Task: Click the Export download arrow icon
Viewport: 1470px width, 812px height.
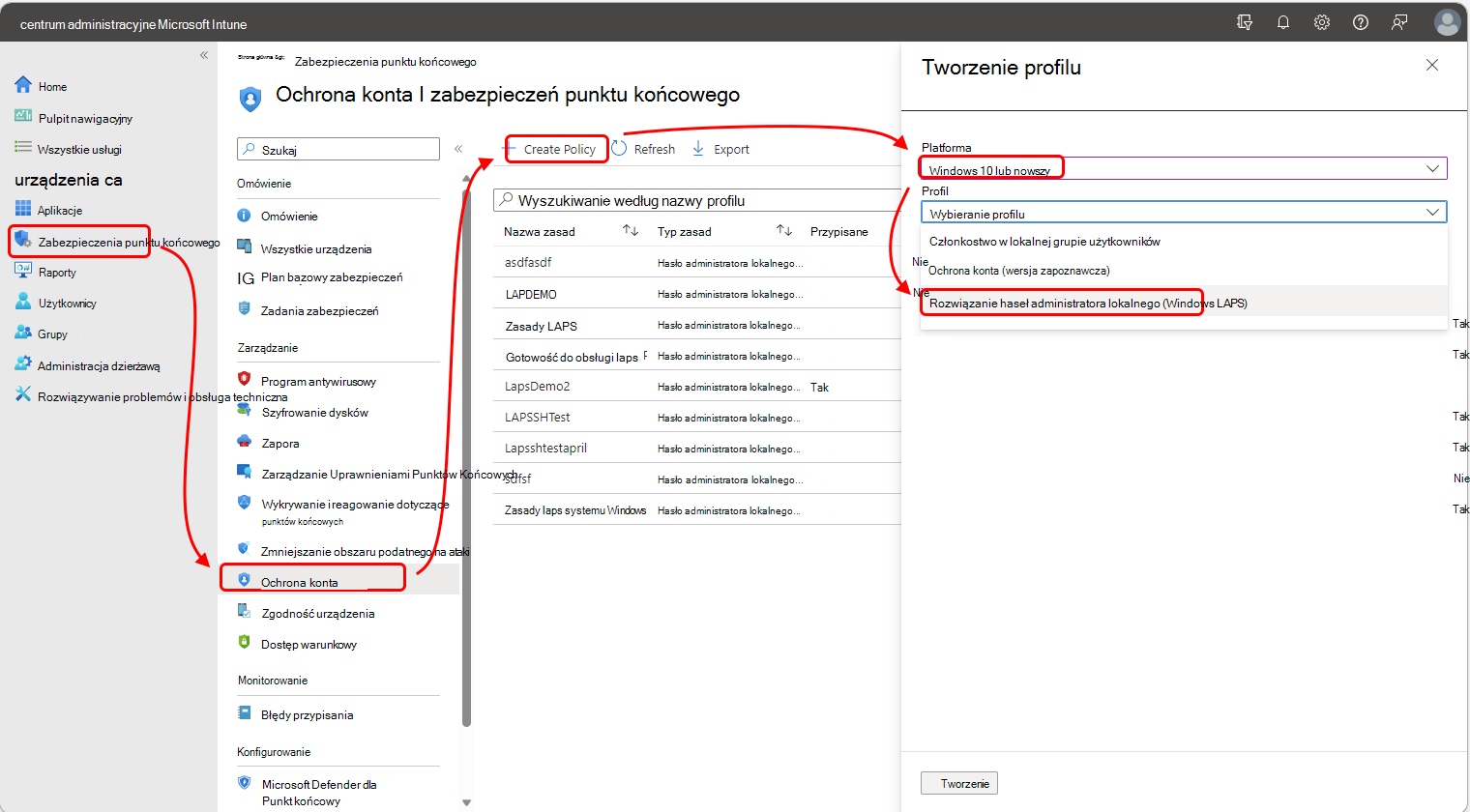Action: 698,148
